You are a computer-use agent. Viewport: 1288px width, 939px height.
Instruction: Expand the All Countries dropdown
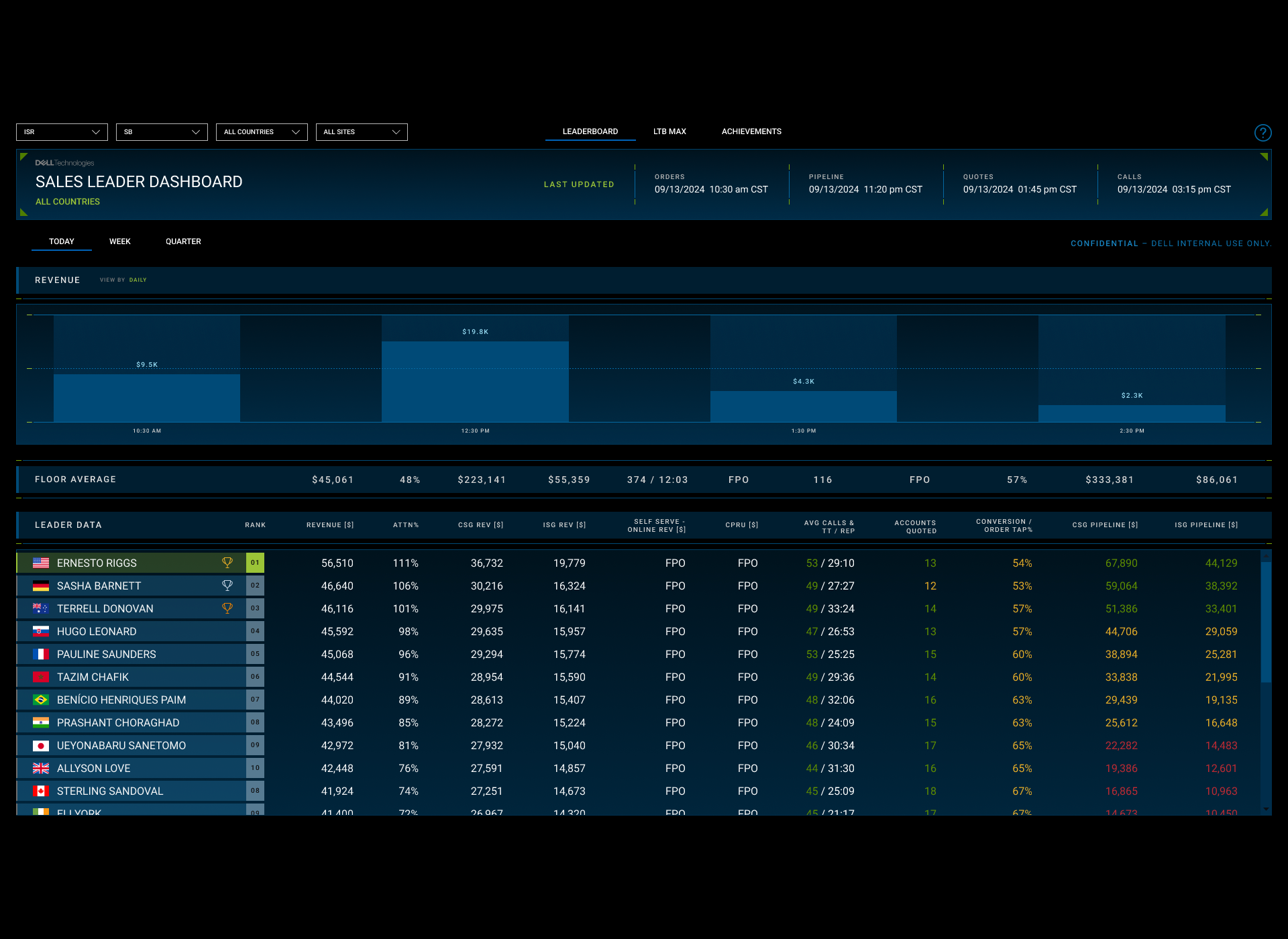coord(262,132)
